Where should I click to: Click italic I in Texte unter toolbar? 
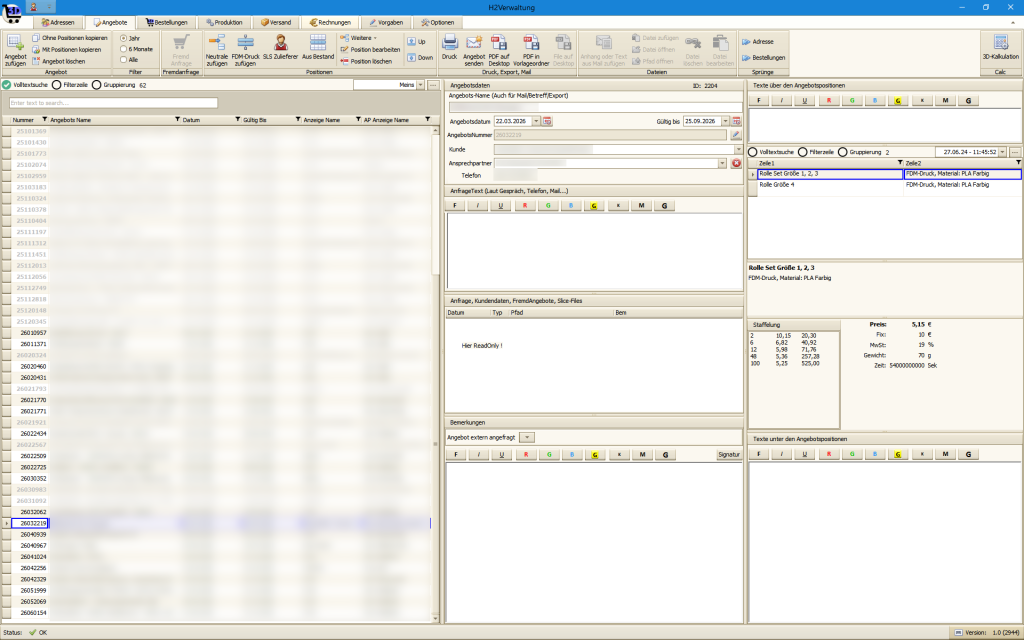pyautogui.click(x=782, y=454)
